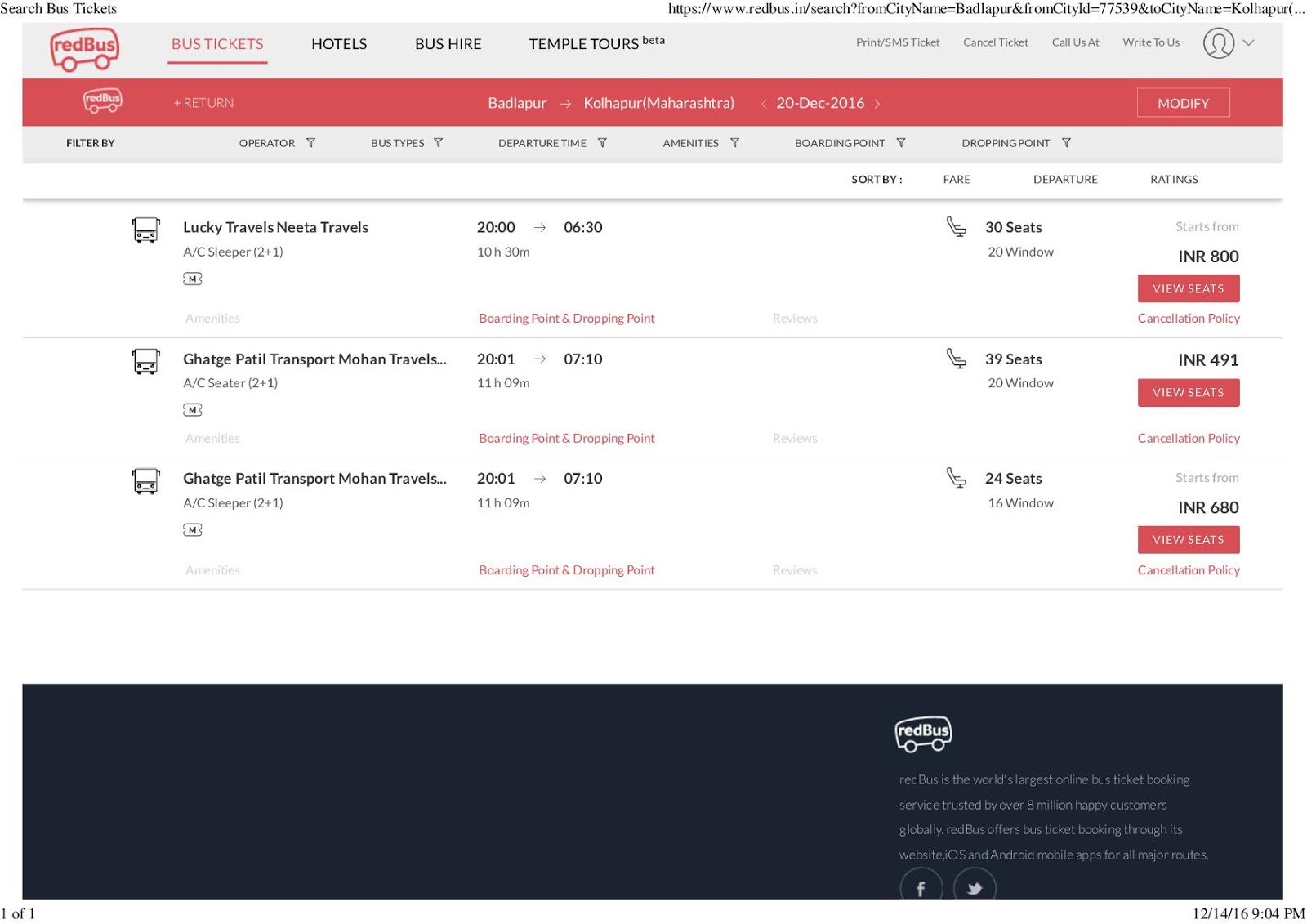Show Amenities for the A/C Seater bus
The width and height of the screenshot is (1307, 924).
(212, 439)
